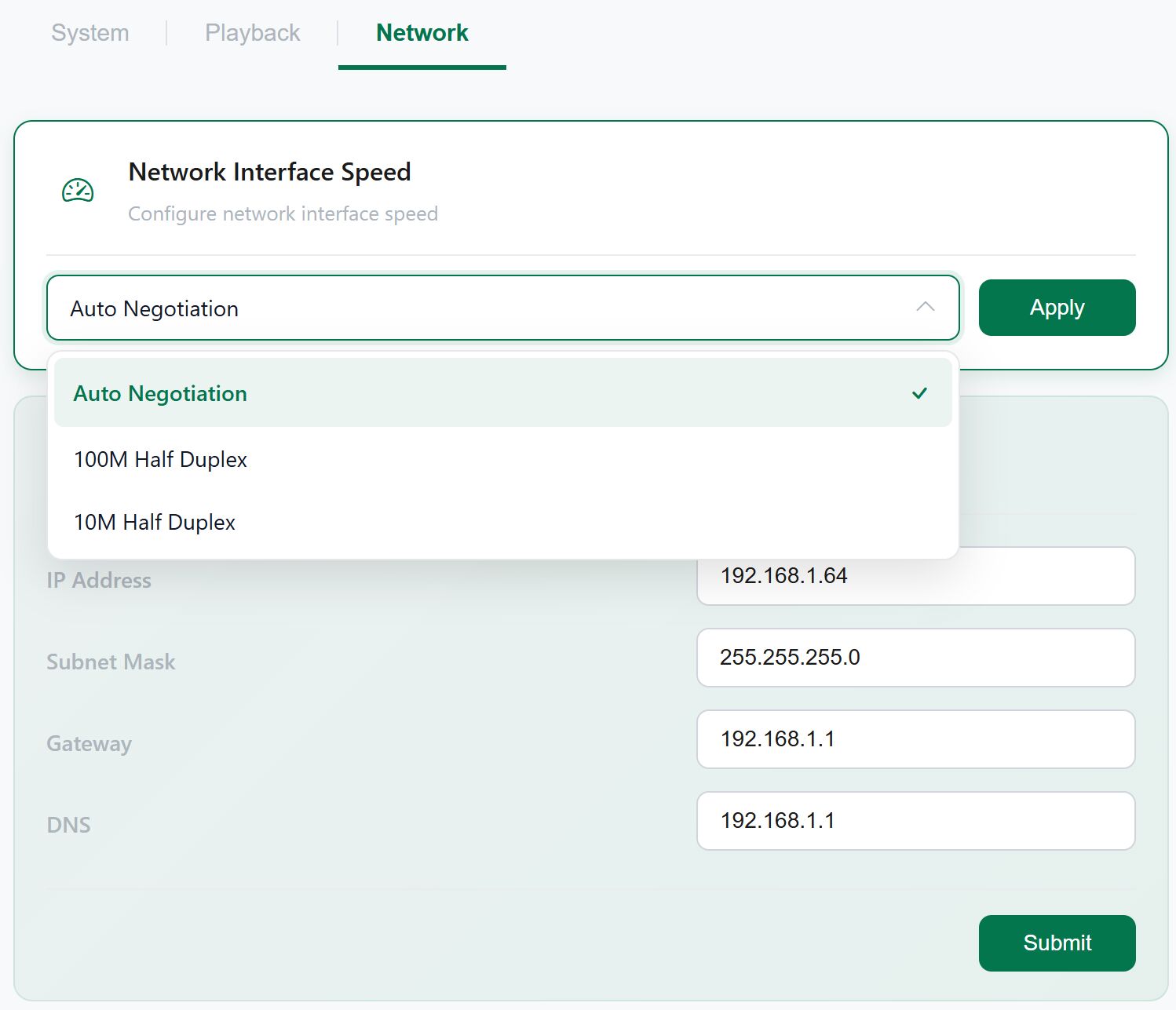Click into the Gateway input field
The image size is (1176, 1010).
[915, 739]
